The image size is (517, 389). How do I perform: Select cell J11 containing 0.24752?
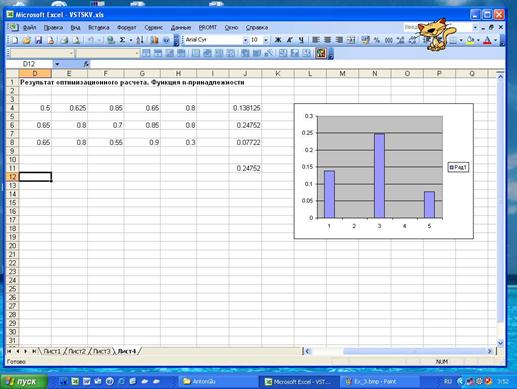click(x=245, y=168)
